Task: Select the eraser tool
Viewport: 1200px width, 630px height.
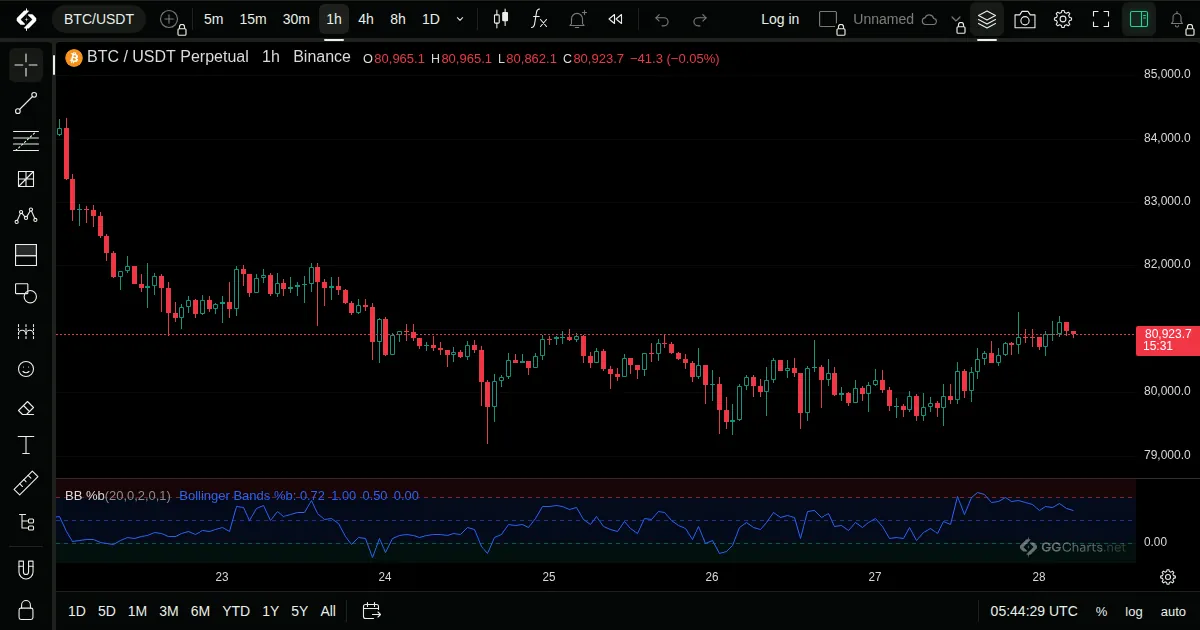Action: [26, 408]
